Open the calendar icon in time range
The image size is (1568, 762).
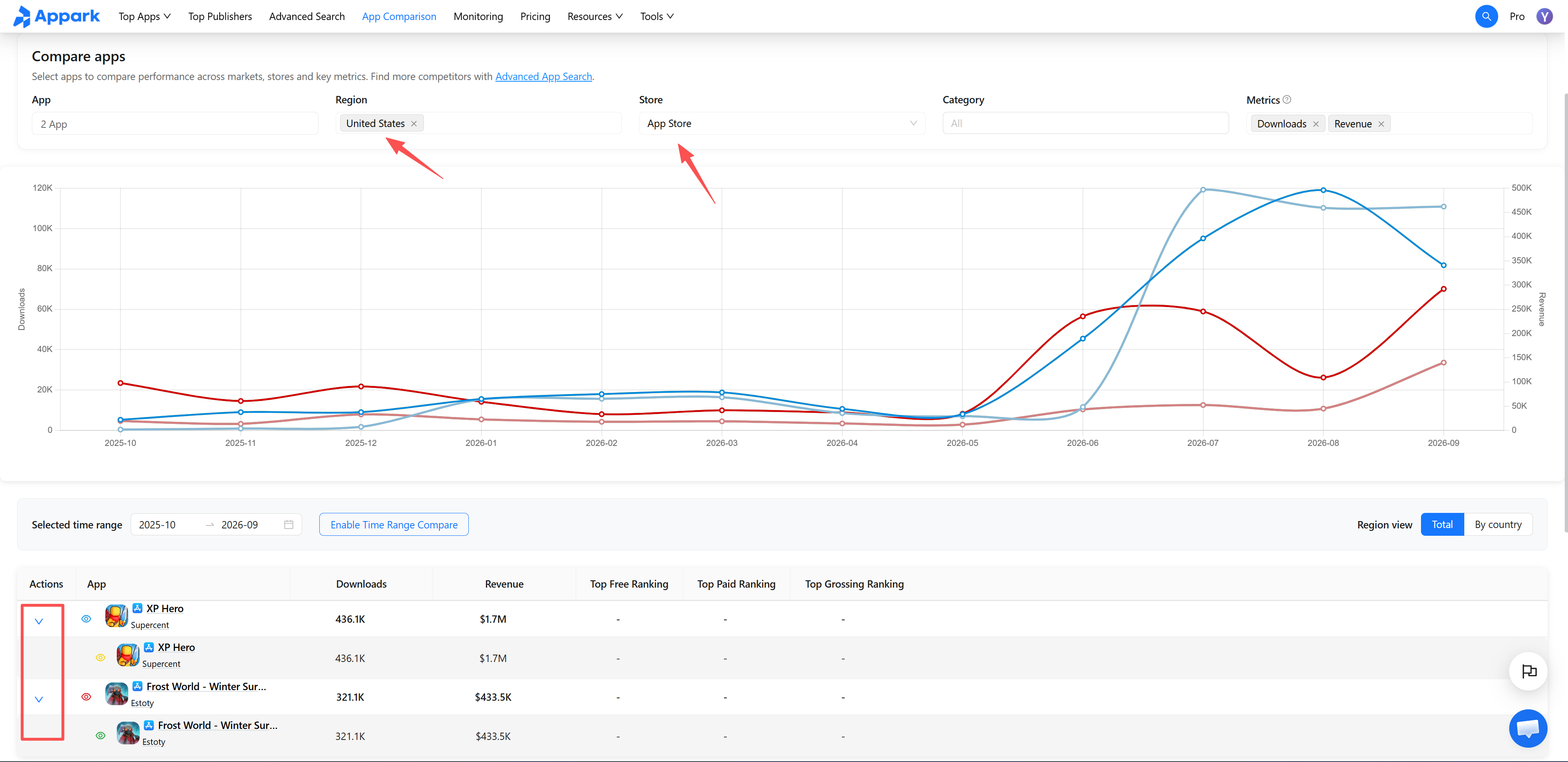coord(289,525)
